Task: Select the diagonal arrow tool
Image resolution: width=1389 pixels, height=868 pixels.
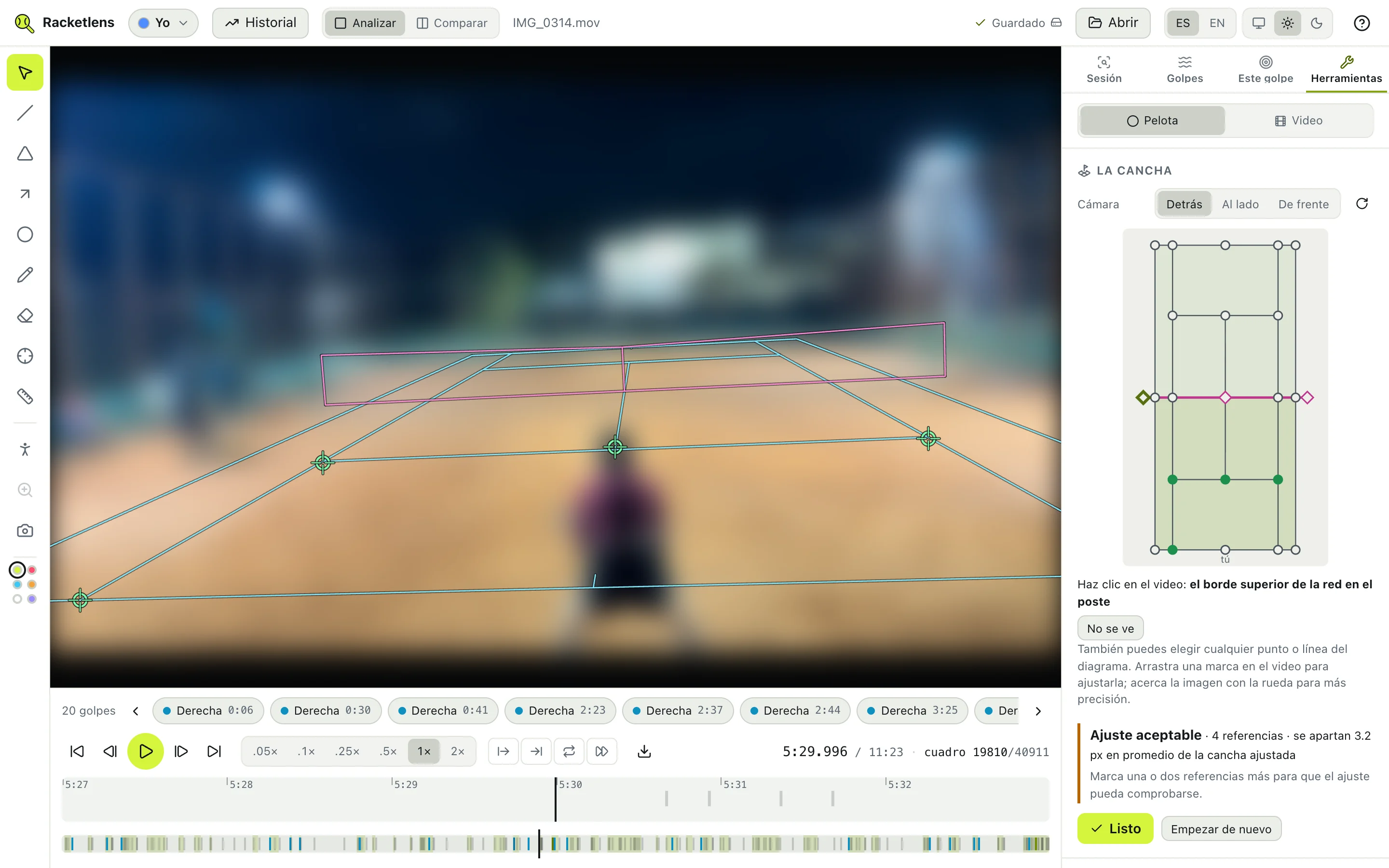Action: tap(25, 194)
